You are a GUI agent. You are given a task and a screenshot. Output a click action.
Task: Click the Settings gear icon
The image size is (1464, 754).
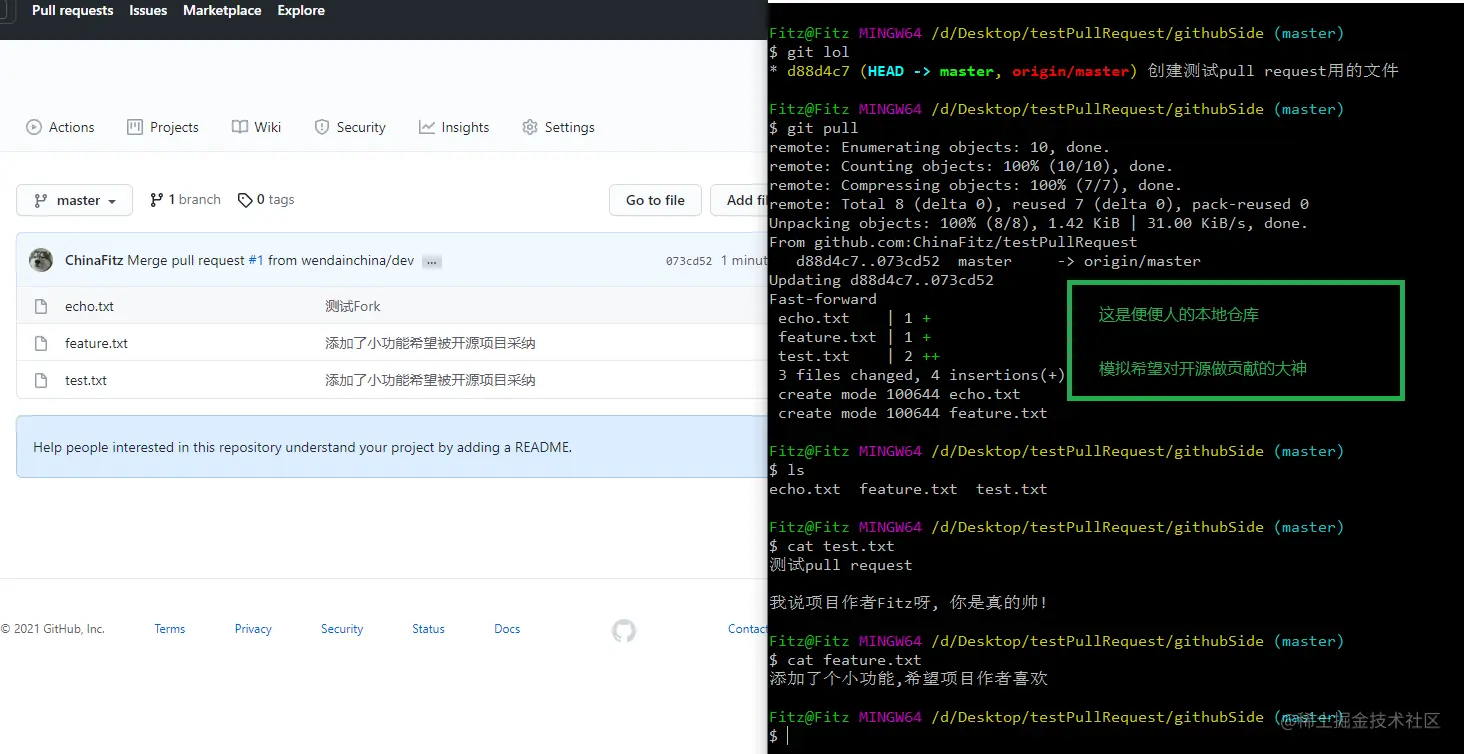coord(530,127)
